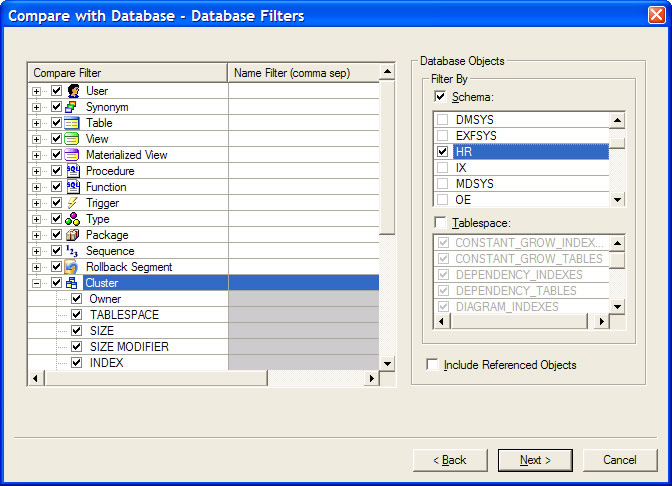Expand the Procedure tree node

coord(37,171)
